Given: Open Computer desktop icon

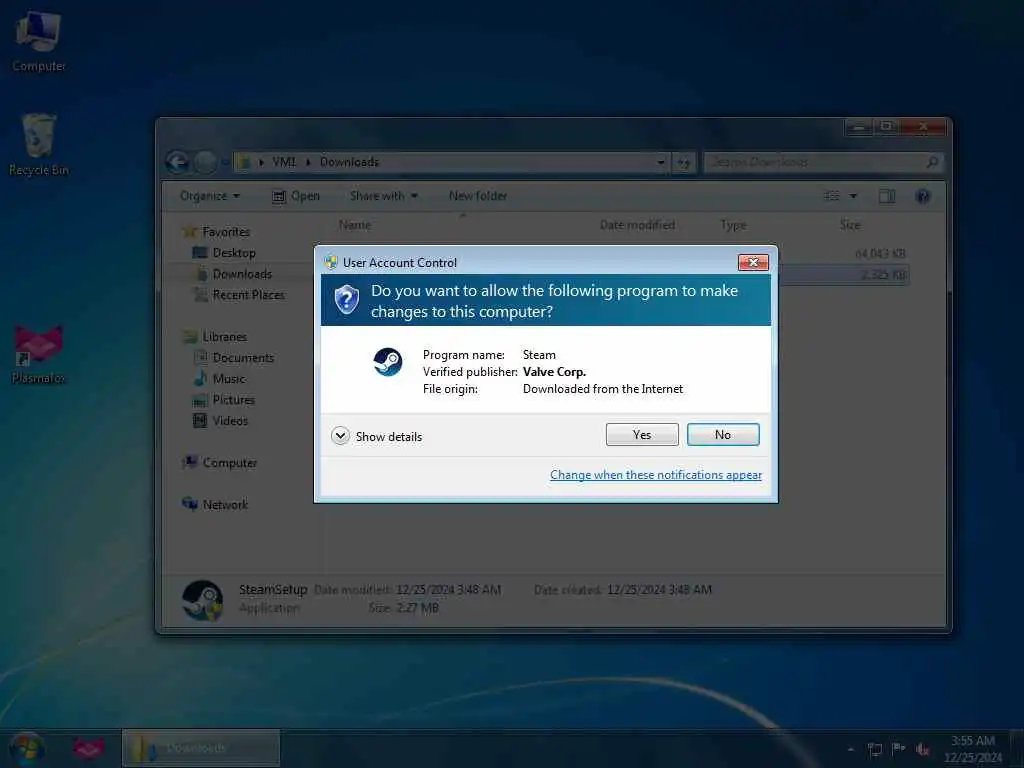Looking at the screenshot, I should [x=39, y=40].
